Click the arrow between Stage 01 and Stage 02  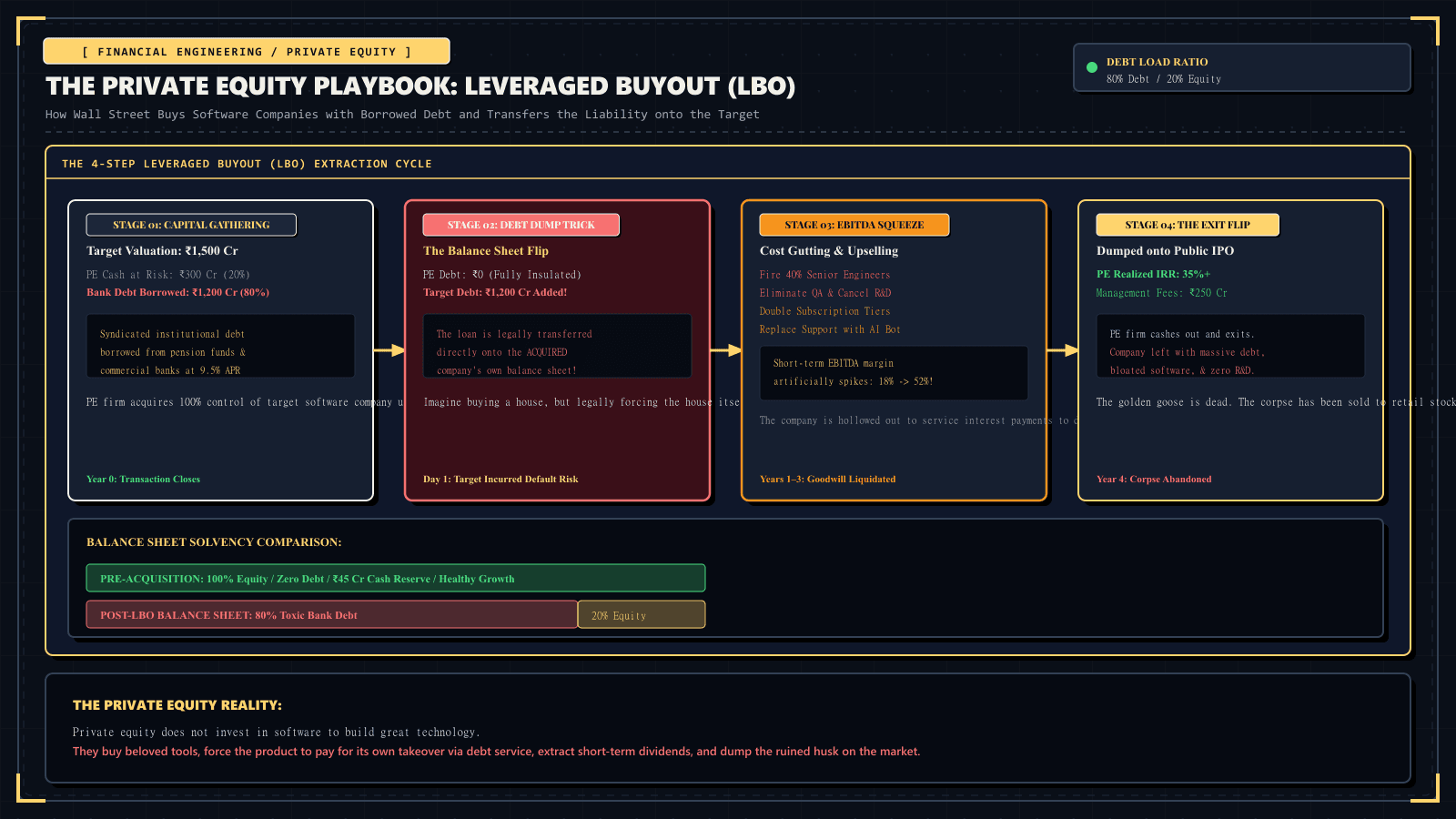tap(389, 350)
